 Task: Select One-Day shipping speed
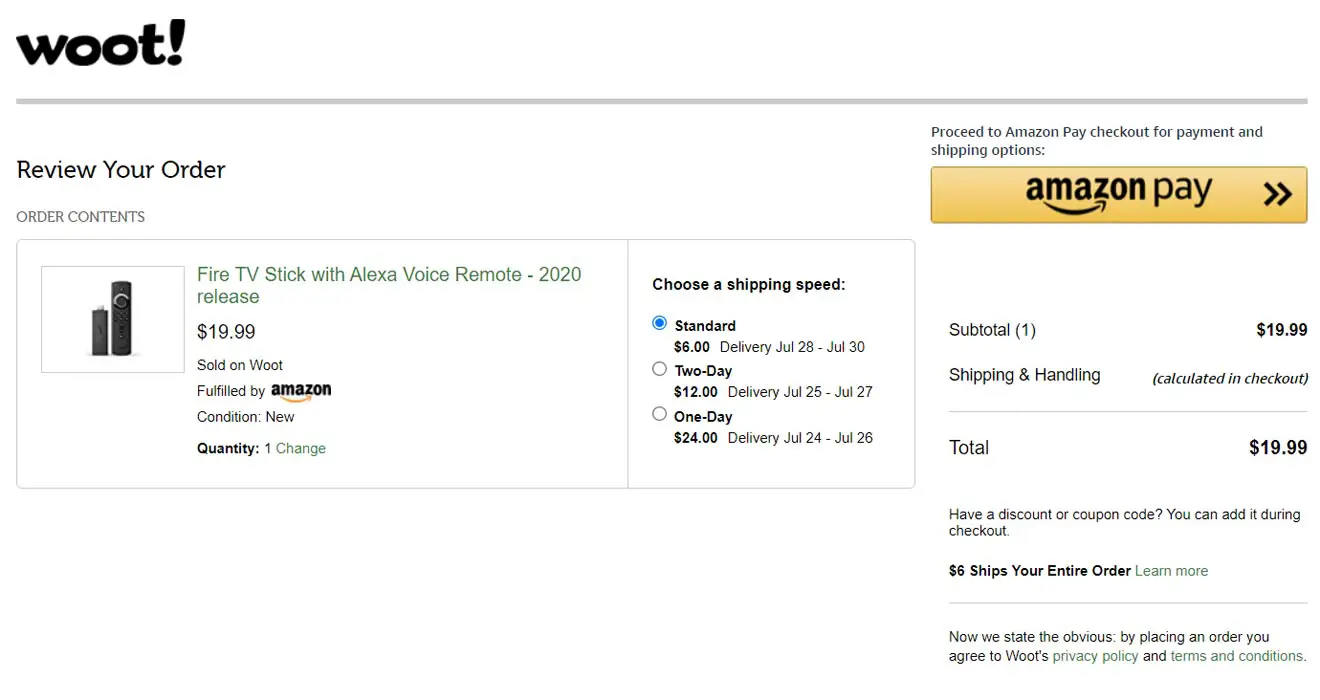[x=659, y=414]
